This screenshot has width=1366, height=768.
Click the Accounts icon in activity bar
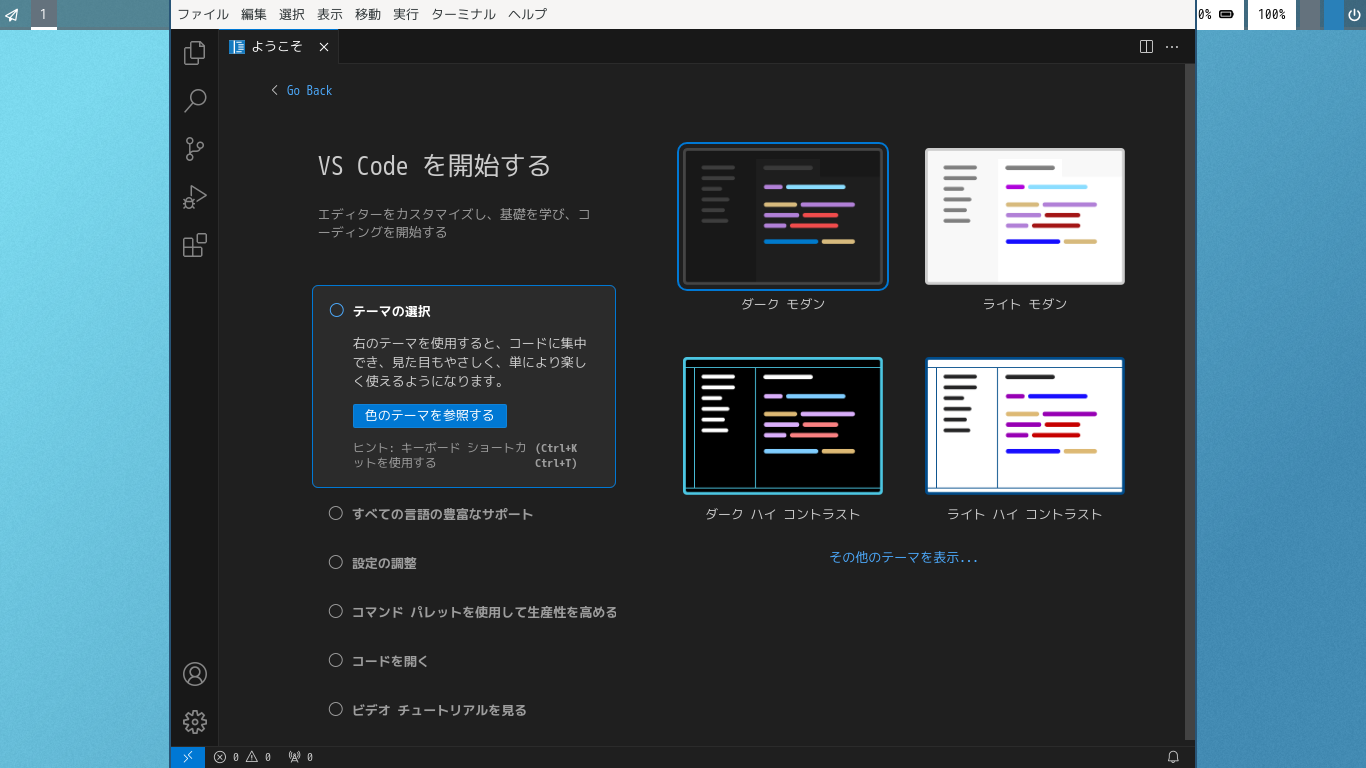pyautogui.click(x=195, y=674)
